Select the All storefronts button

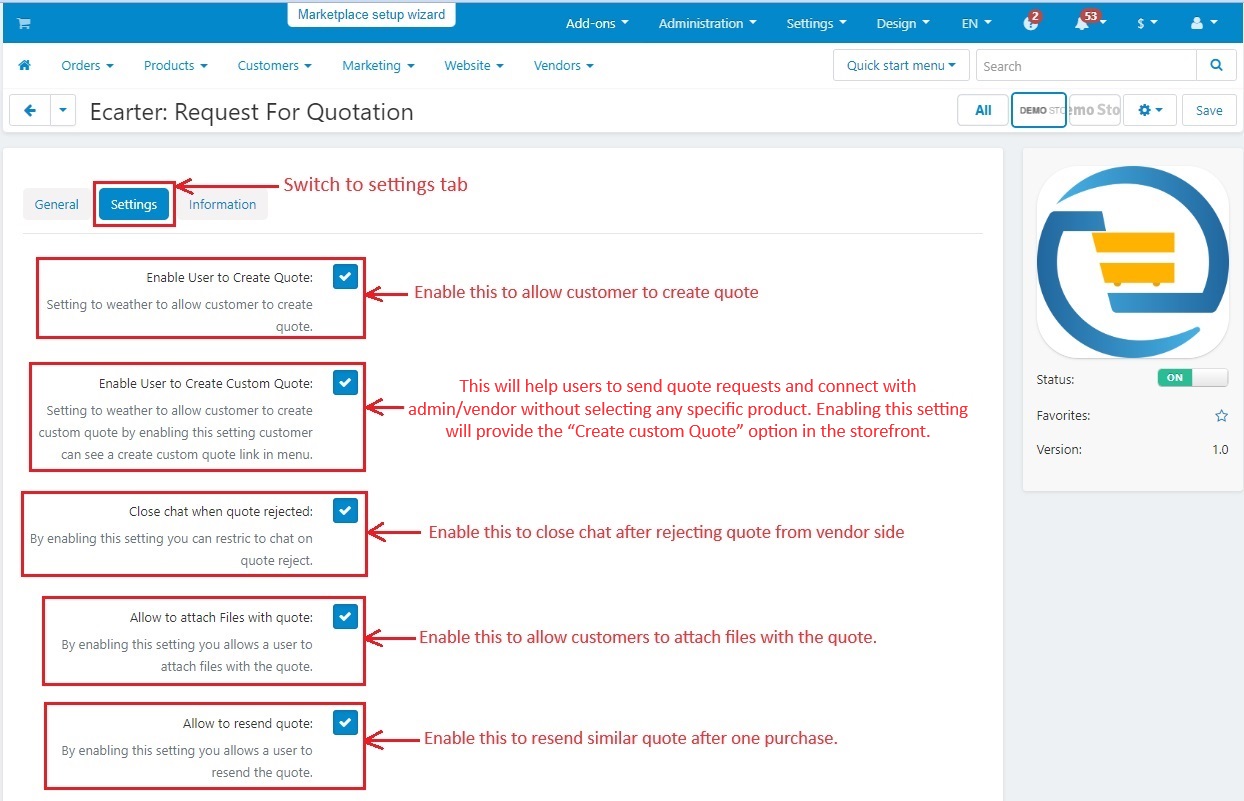point(983,110)
